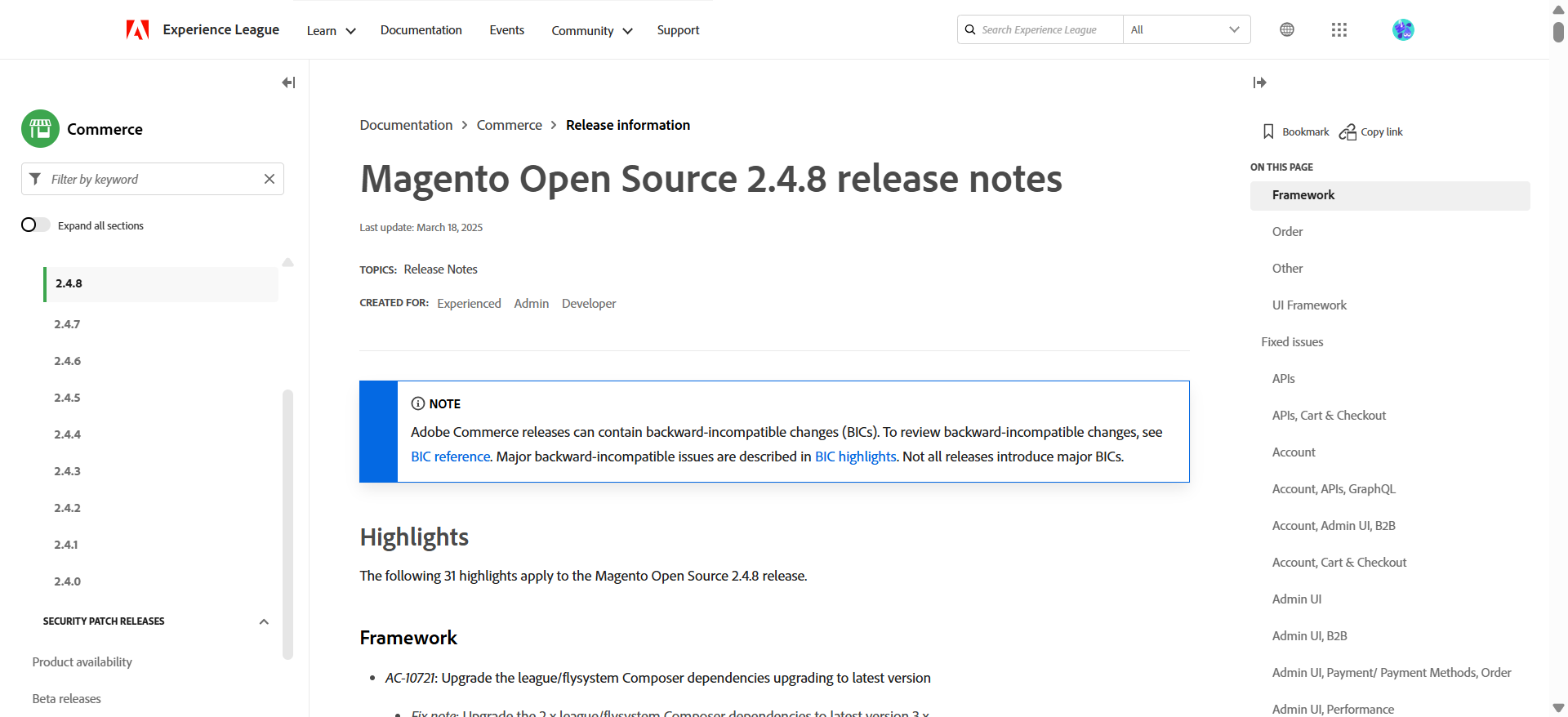Select the 2.4.8 release notes item
Image resolution: width=1568 pixels, height=717 pixels.
pos(161,283)
